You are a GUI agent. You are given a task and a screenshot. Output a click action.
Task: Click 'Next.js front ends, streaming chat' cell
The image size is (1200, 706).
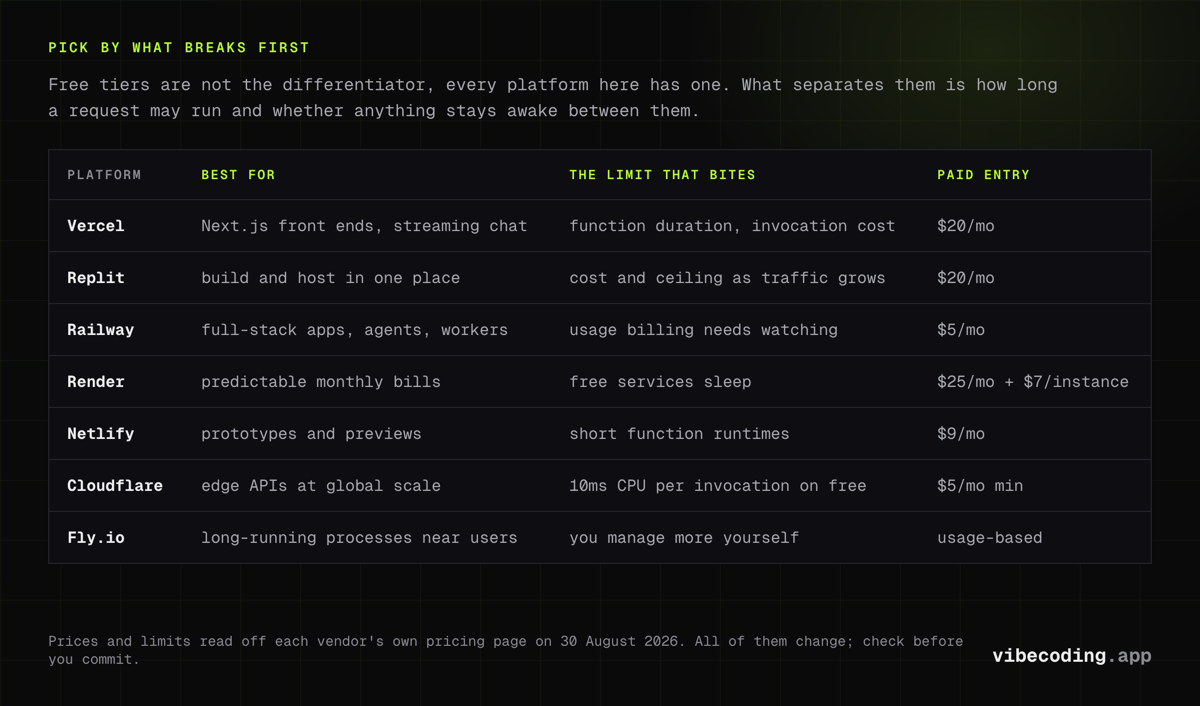click(x=364, y=226)
